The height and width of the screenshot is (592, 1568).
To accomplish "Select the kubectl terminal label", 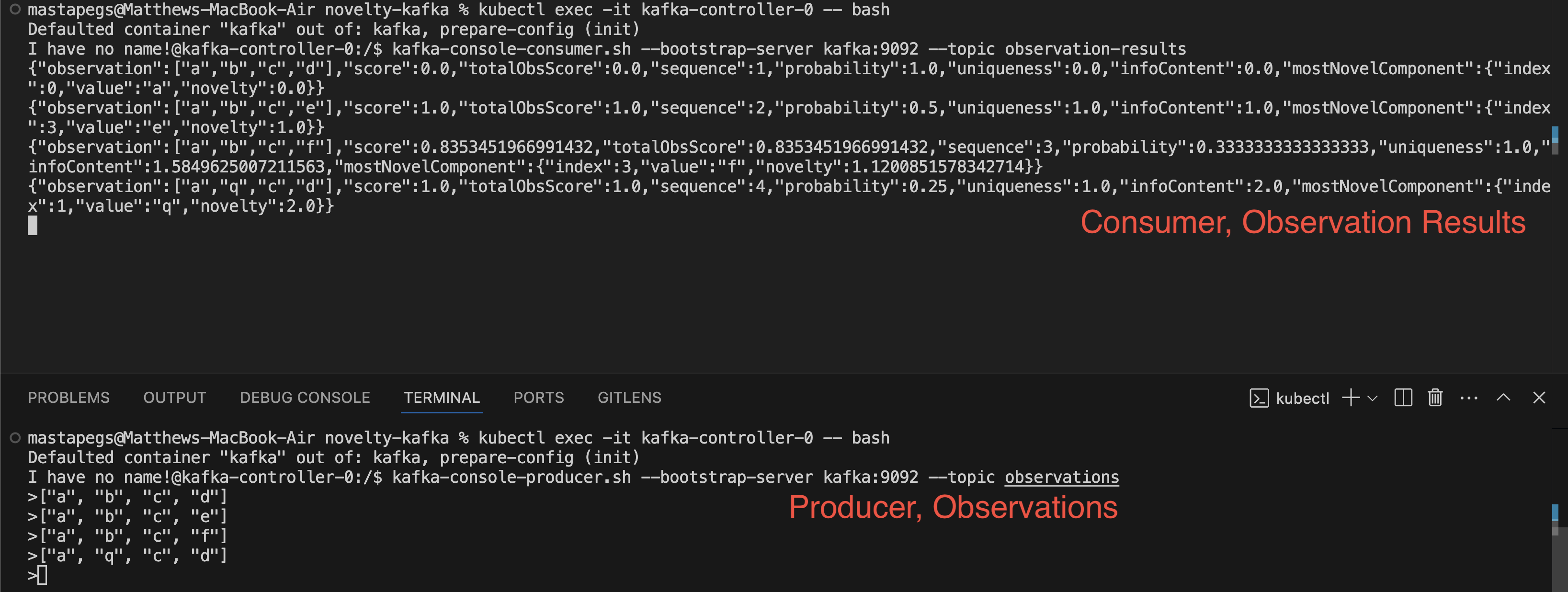I will click(1302, 398).
